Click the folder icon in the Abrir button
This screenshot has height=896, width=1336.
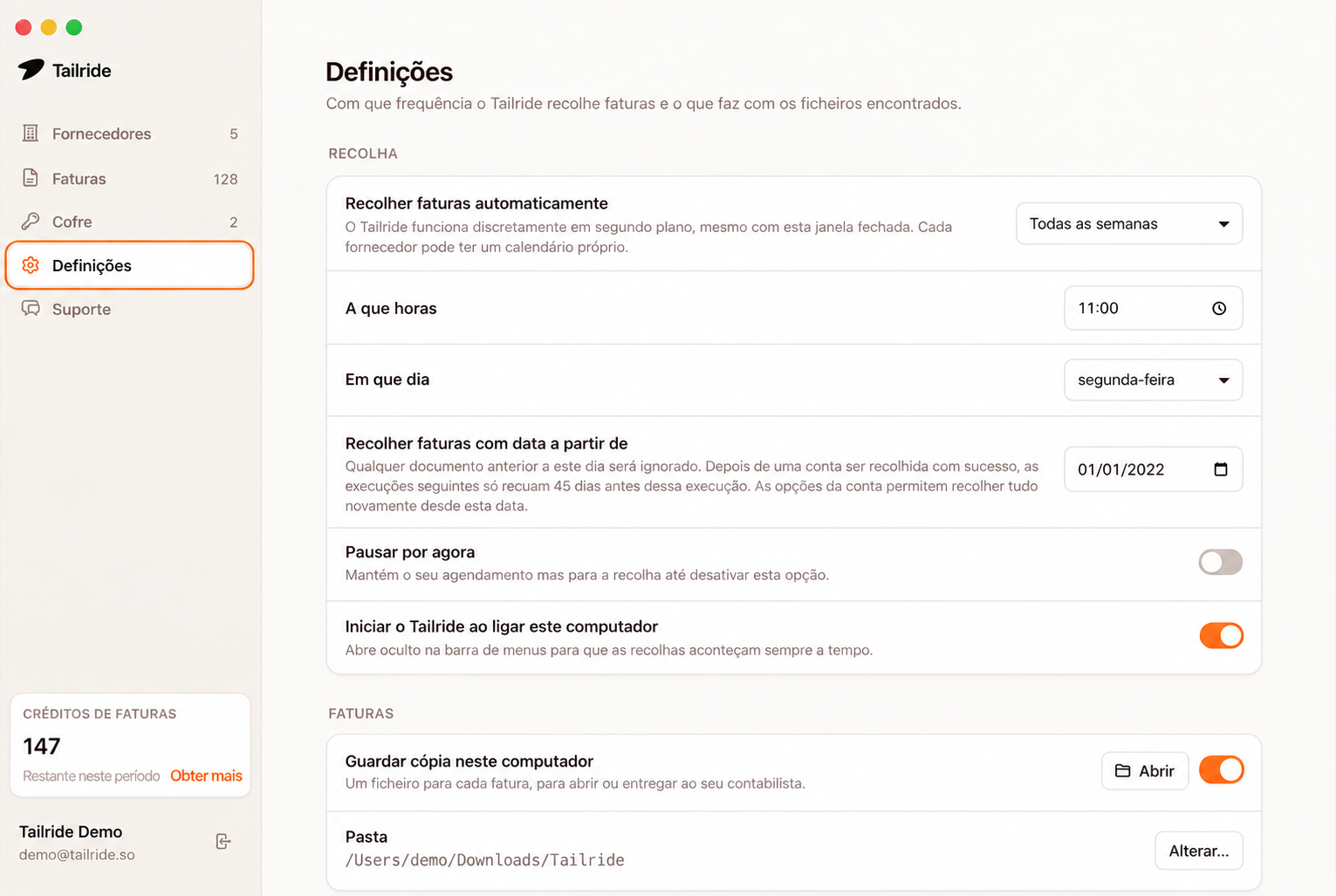point(1123,771)
